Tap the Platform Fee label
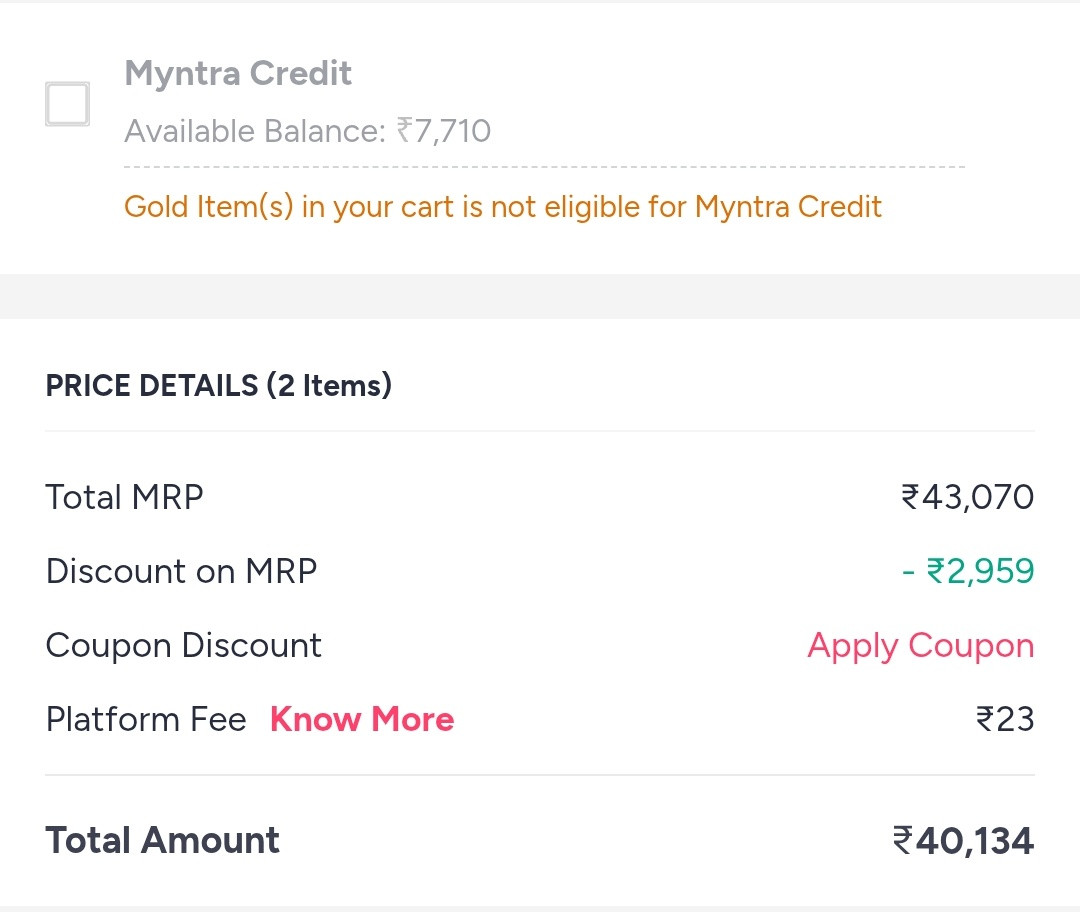Viewport: 1080px width, 912px height. click(x=146, y=720)
